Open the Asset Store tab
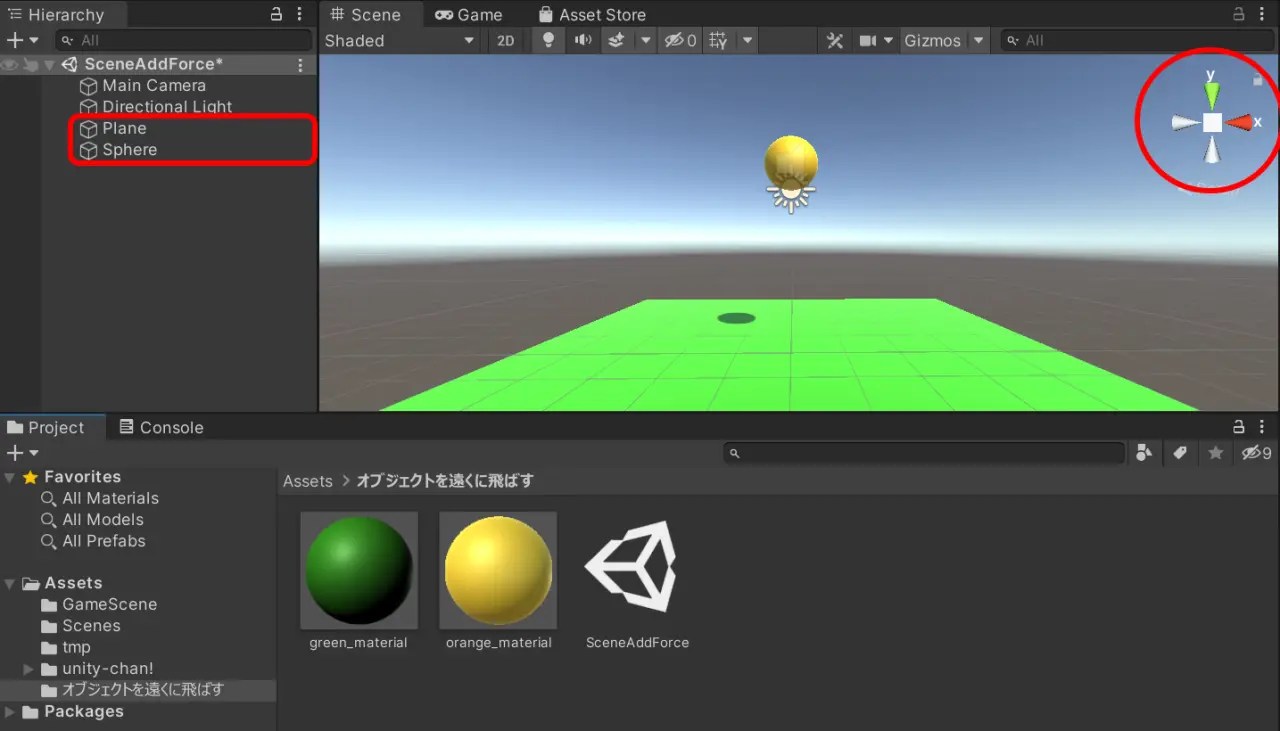1280x731 pixels. click(x=592, y=15)
